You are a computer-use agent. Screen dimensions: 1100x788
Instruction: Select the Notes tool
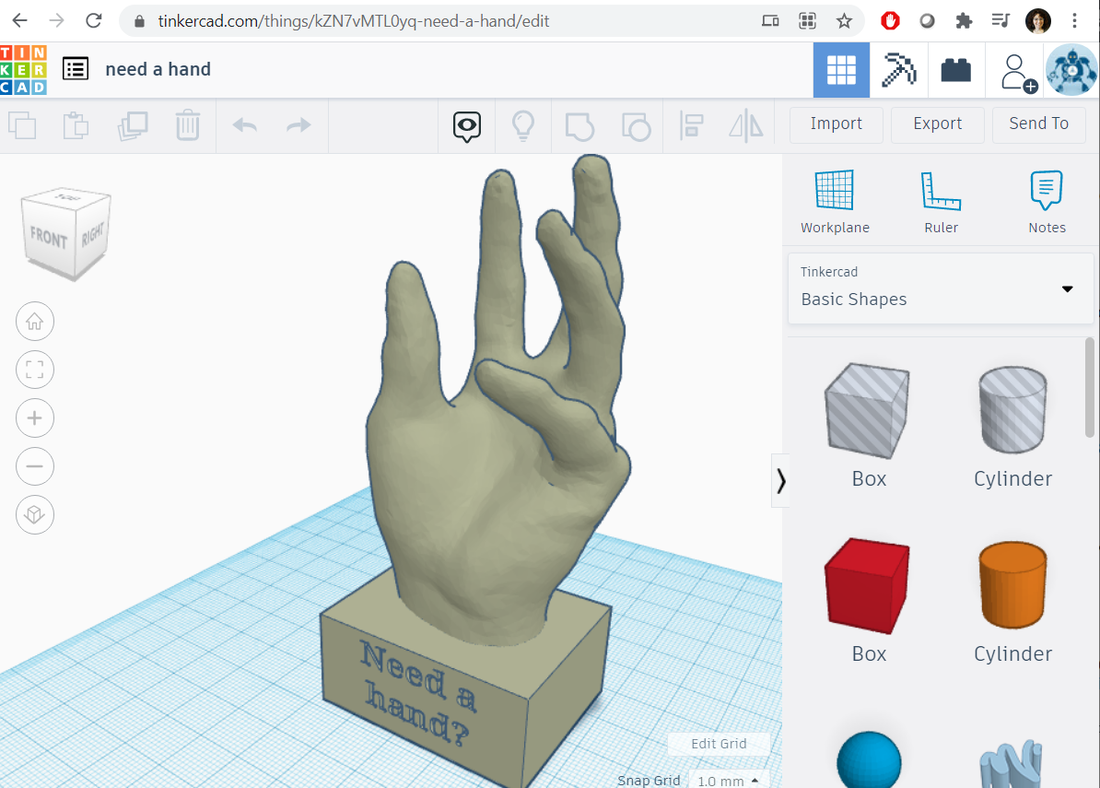(x=1047, y=201)
